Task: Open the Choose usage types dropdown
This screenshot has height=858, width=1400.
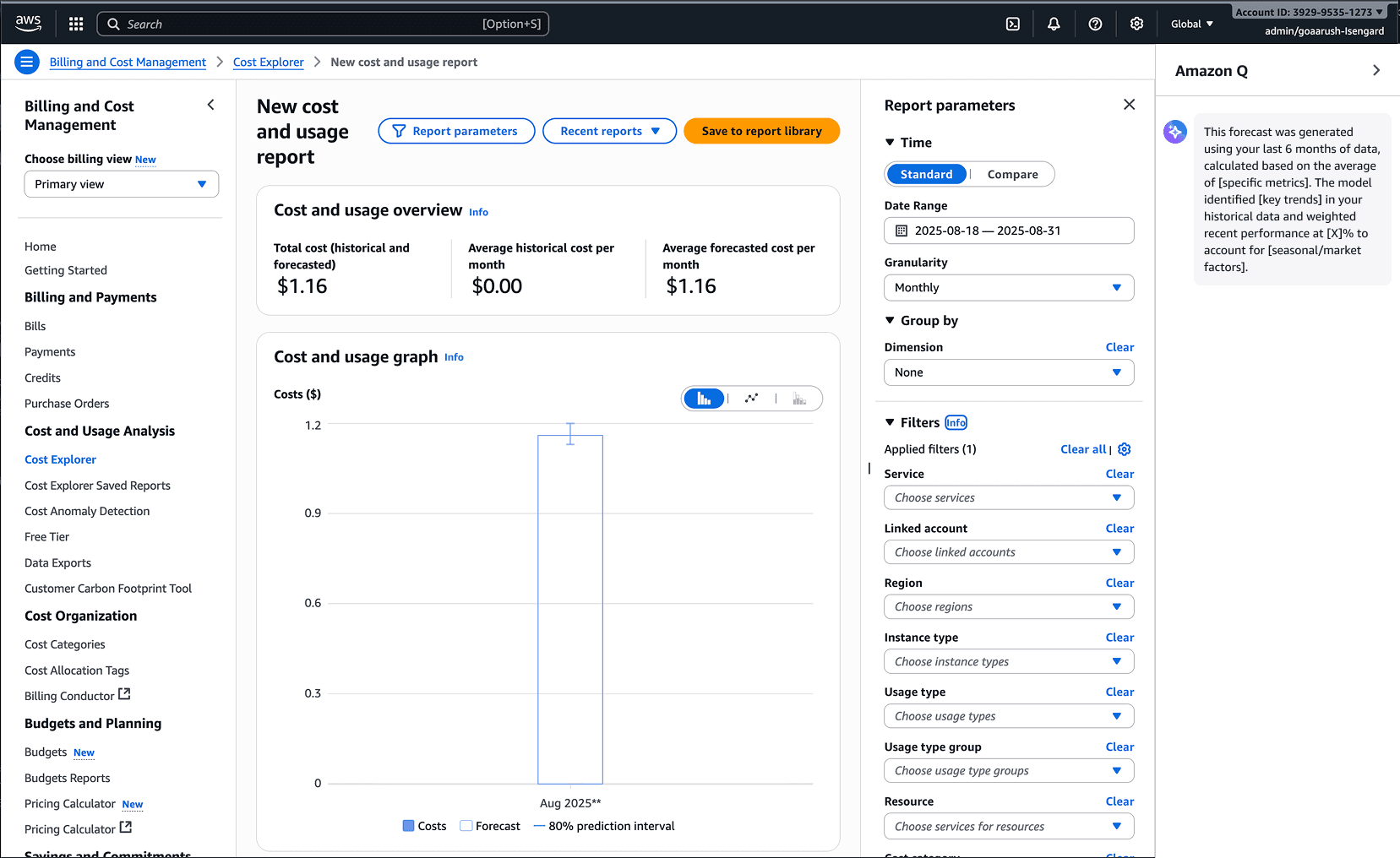Action: coord(1009,716)
